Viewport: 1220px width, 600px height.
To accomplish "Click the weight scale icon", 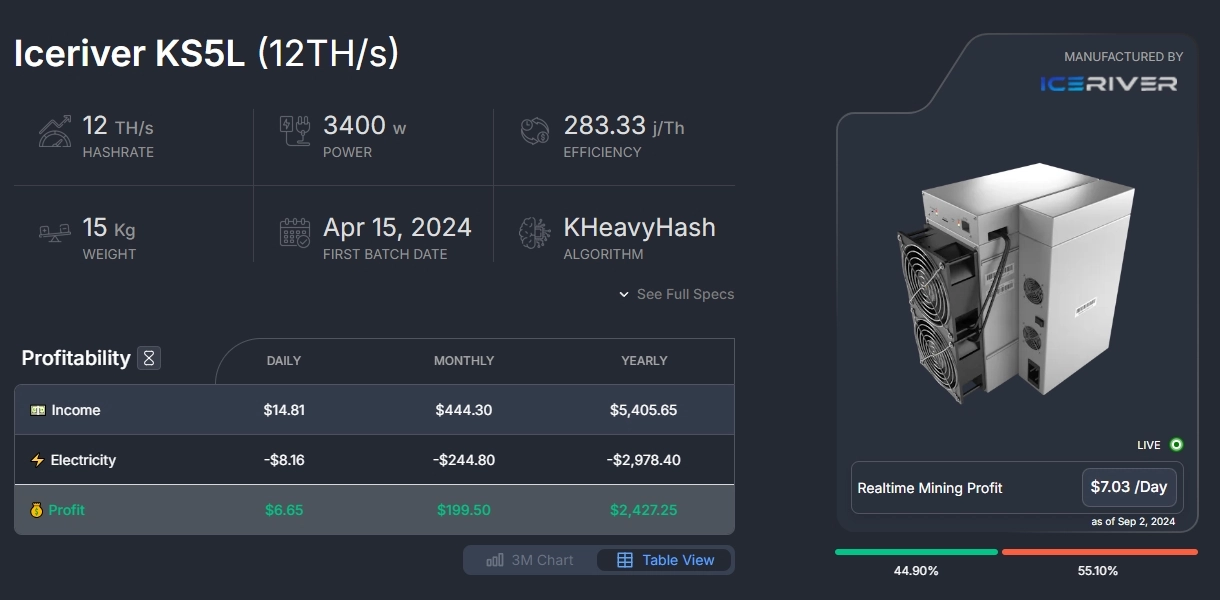I will tap(54, 233).
